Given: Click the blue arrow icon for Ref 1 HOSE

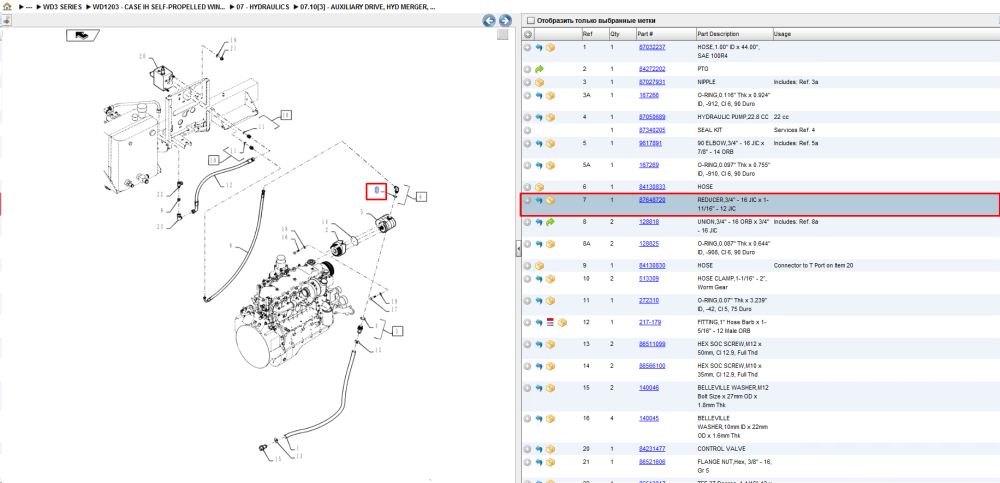Looking at the screenshot, I should click(539, 47).
